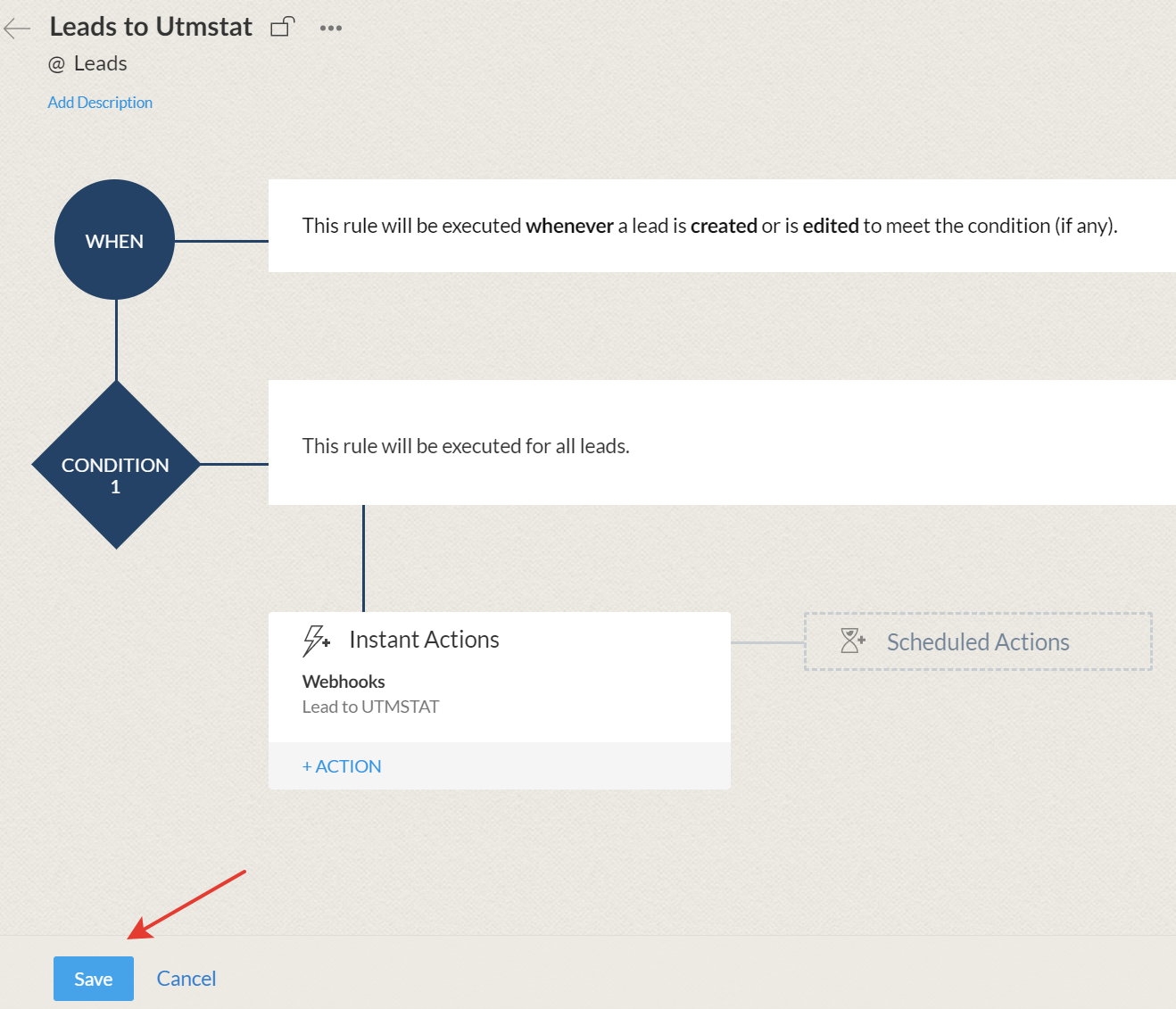Select the WHEN trigger node
1176x1009 pixels.
(x=114, y=239)
